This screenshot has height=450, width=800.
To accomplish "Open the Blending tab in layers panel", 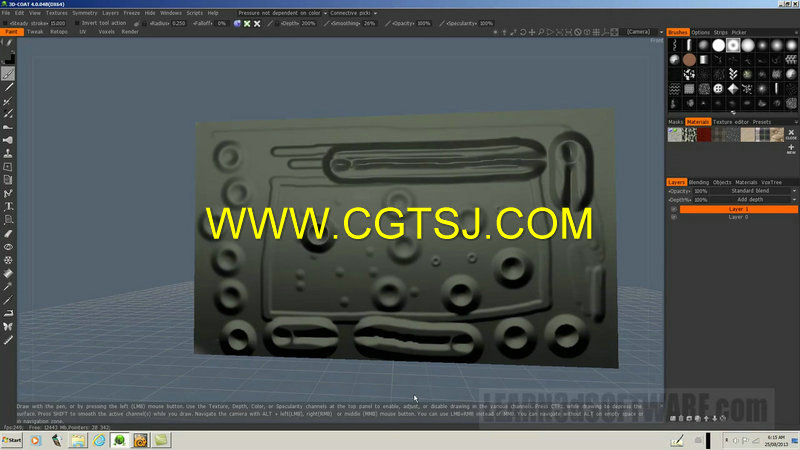I will [698, 183].
